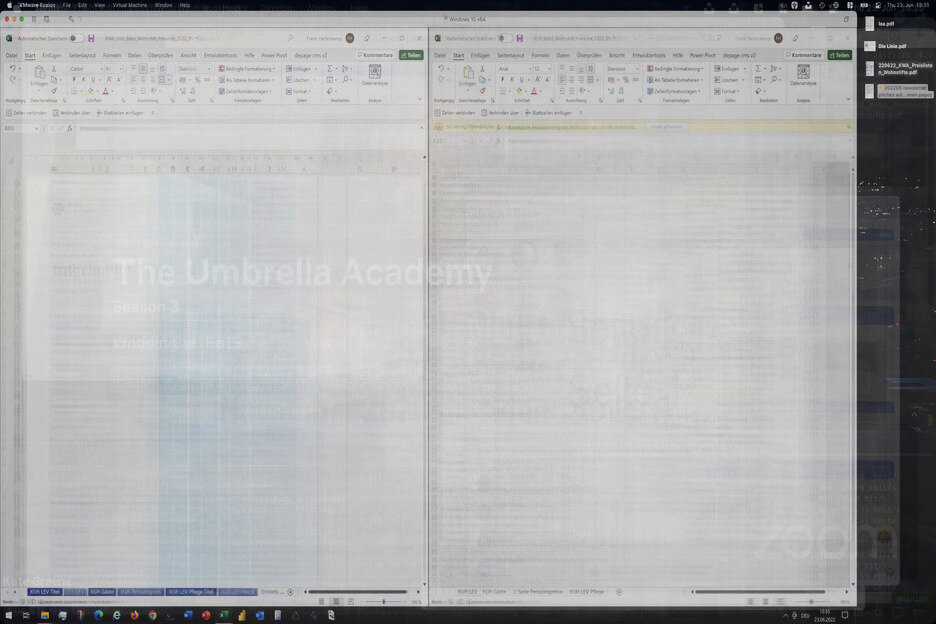Apply red font color in left Excel window
The height and width of the screenshot is (624, 936).
point(106,91)
